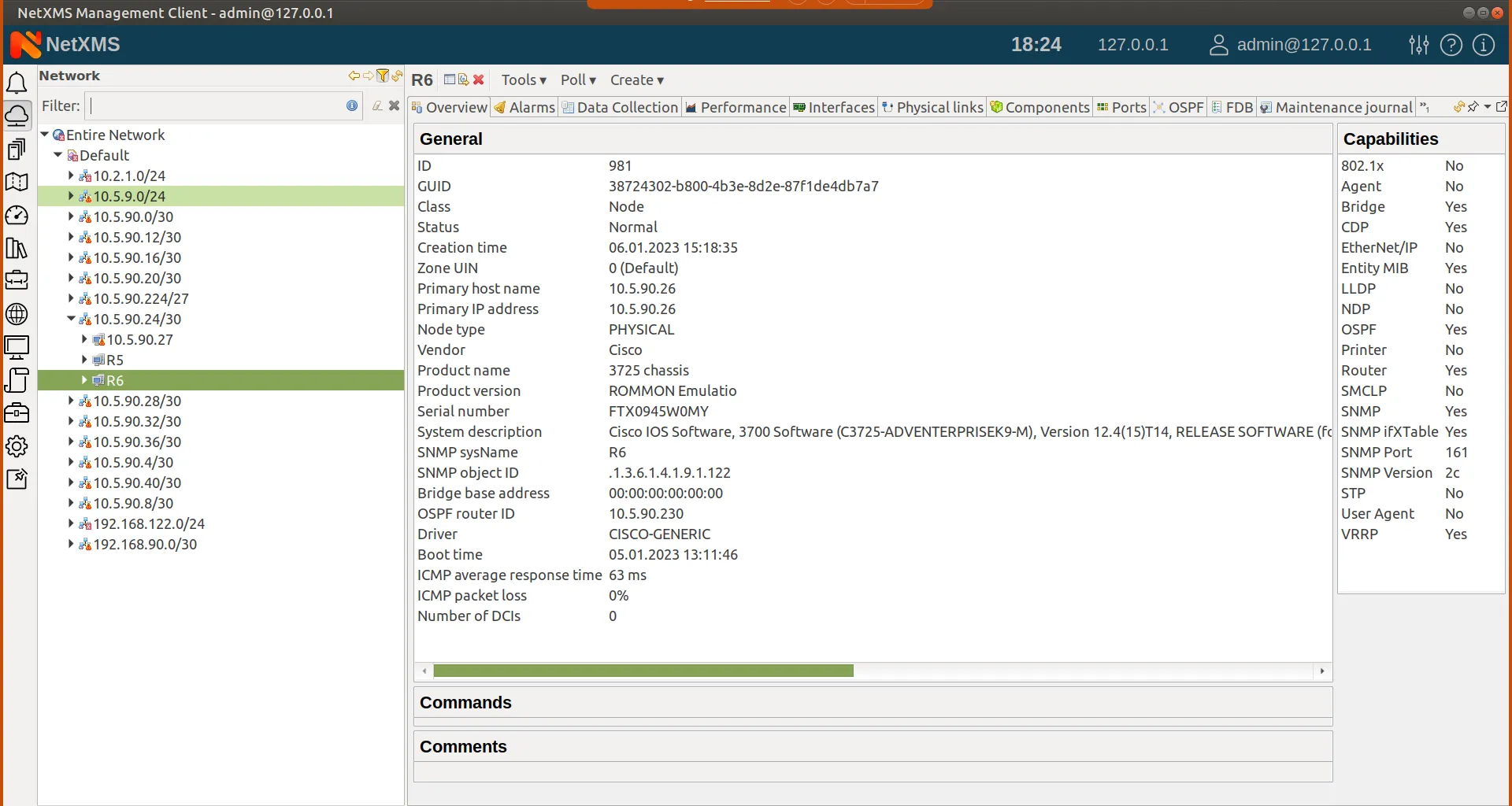
Task: Open the Tools menu for R6
Action: click(x=523, y=79)
